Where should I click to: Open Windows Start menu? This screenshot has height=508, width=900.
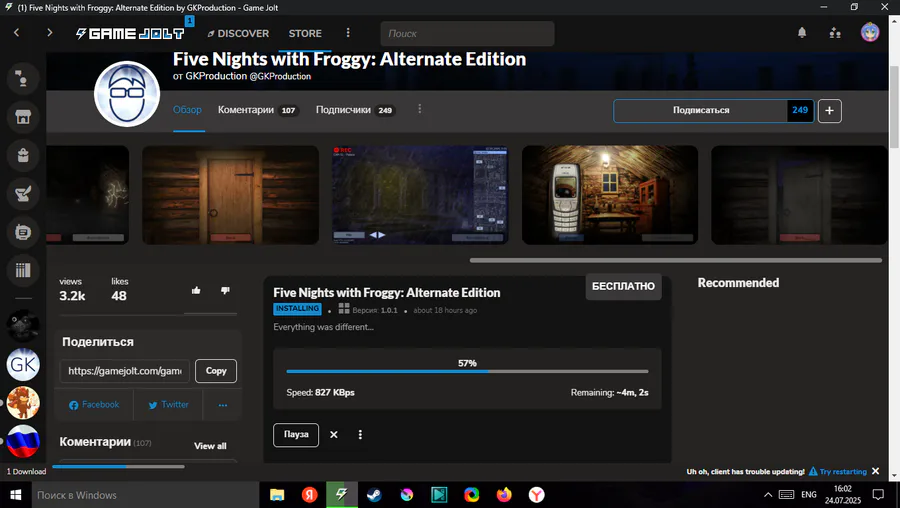tap(15, 494)
